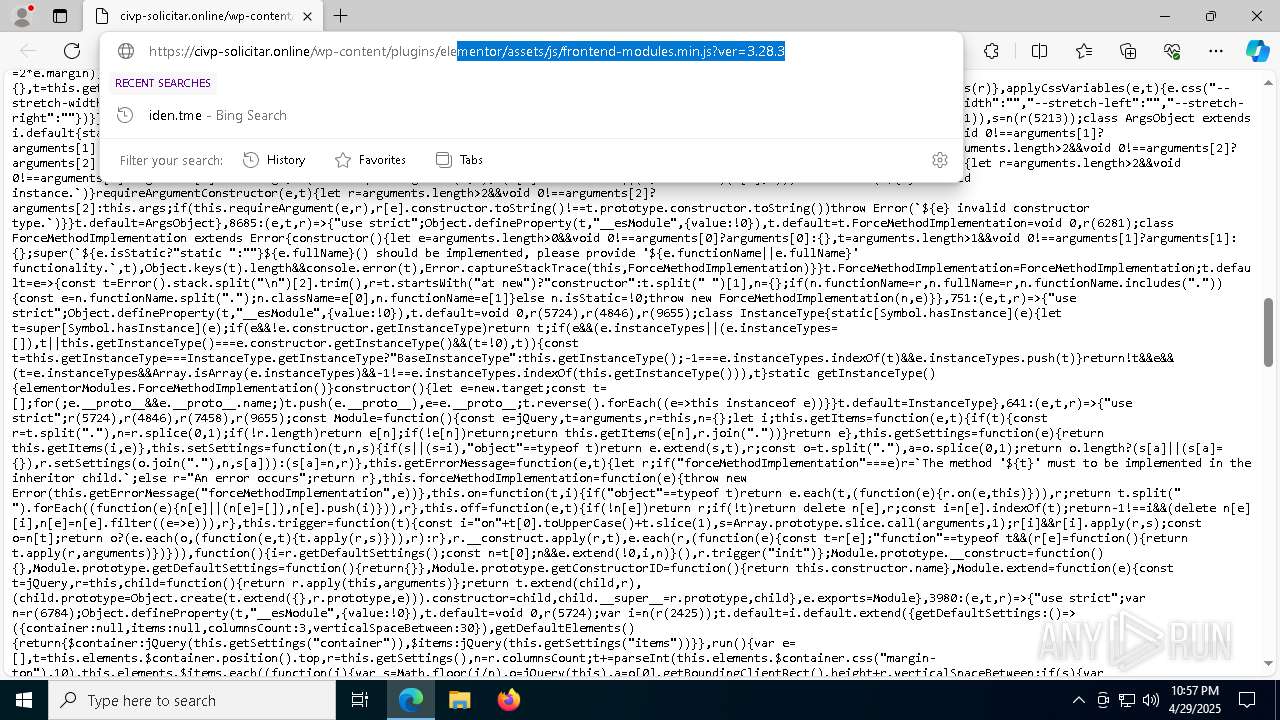Open File Explorer from the taskbar
Screen dimensions: 1280x720
pos(459,700)
